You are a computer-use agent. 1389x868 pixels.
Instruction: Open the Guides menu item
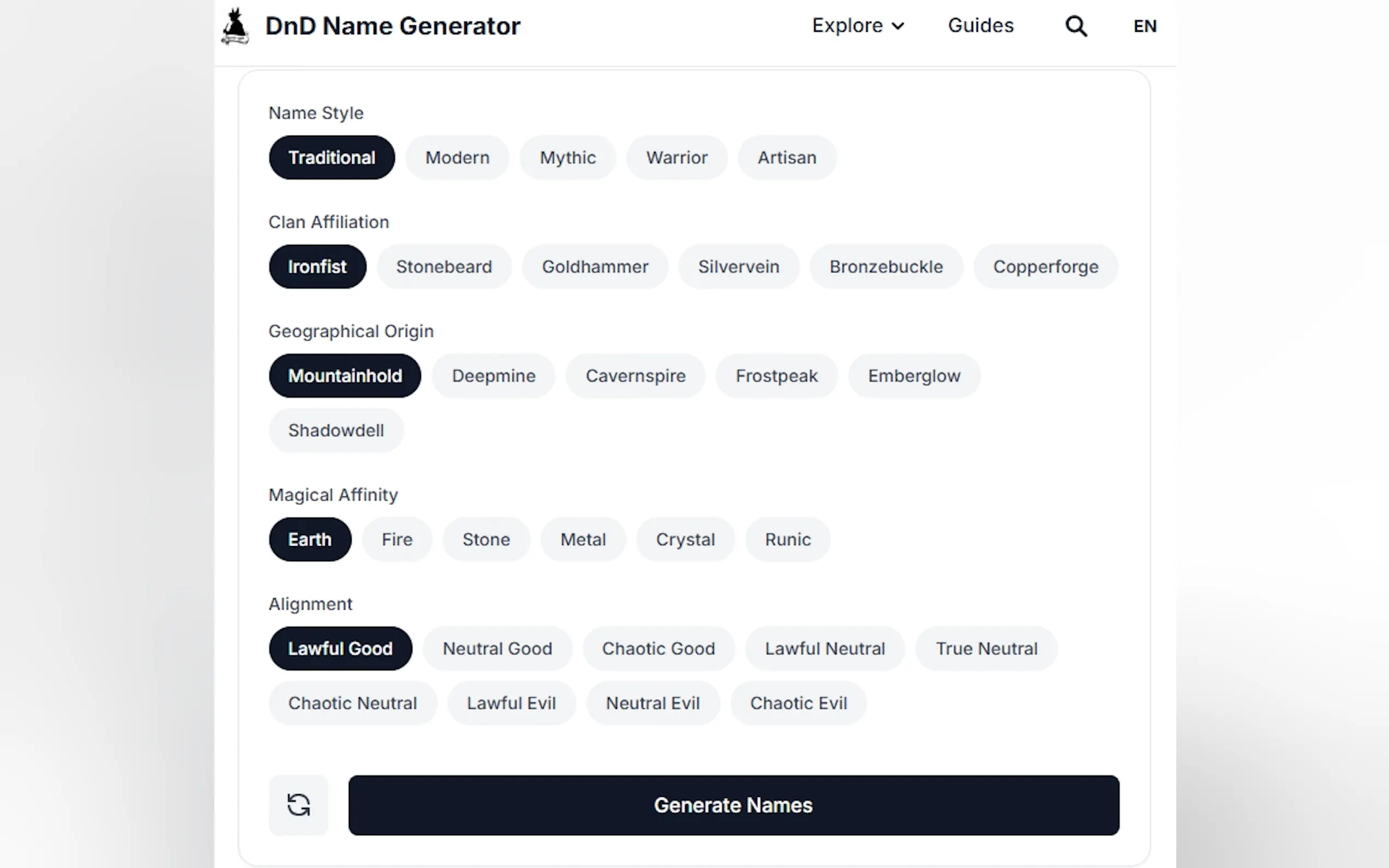[x=980, y=26]
